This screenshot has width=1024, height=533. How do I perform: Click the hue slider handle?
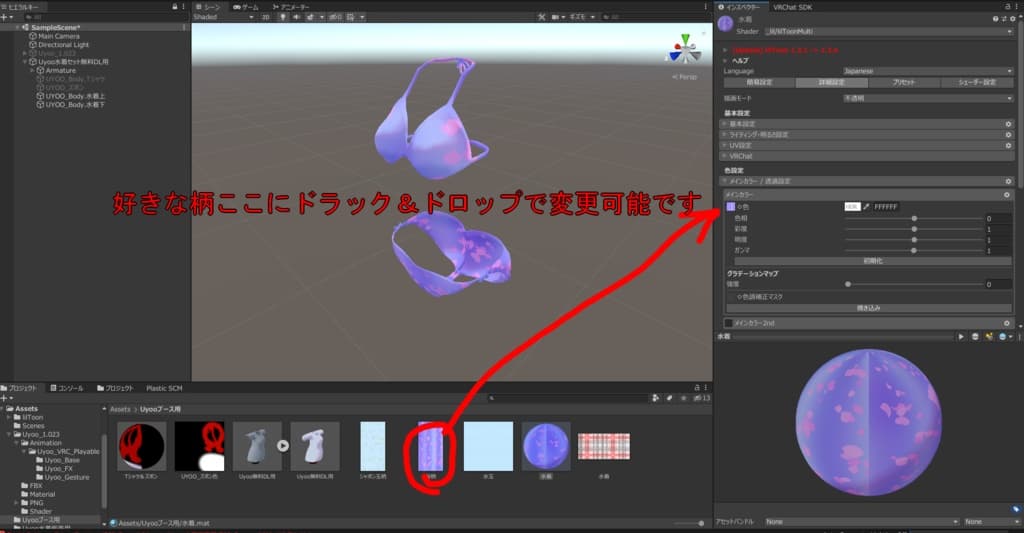point(914,219)
